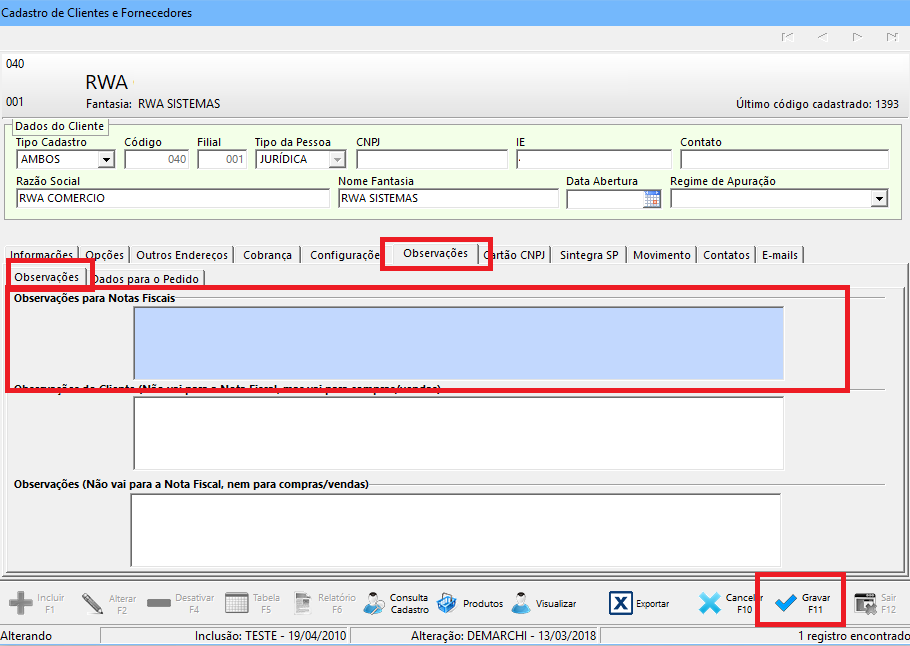Image resolution: width=910 pixels, height=646 pixels.
Task: Click the Contato input field
Action: click(785, 160)
